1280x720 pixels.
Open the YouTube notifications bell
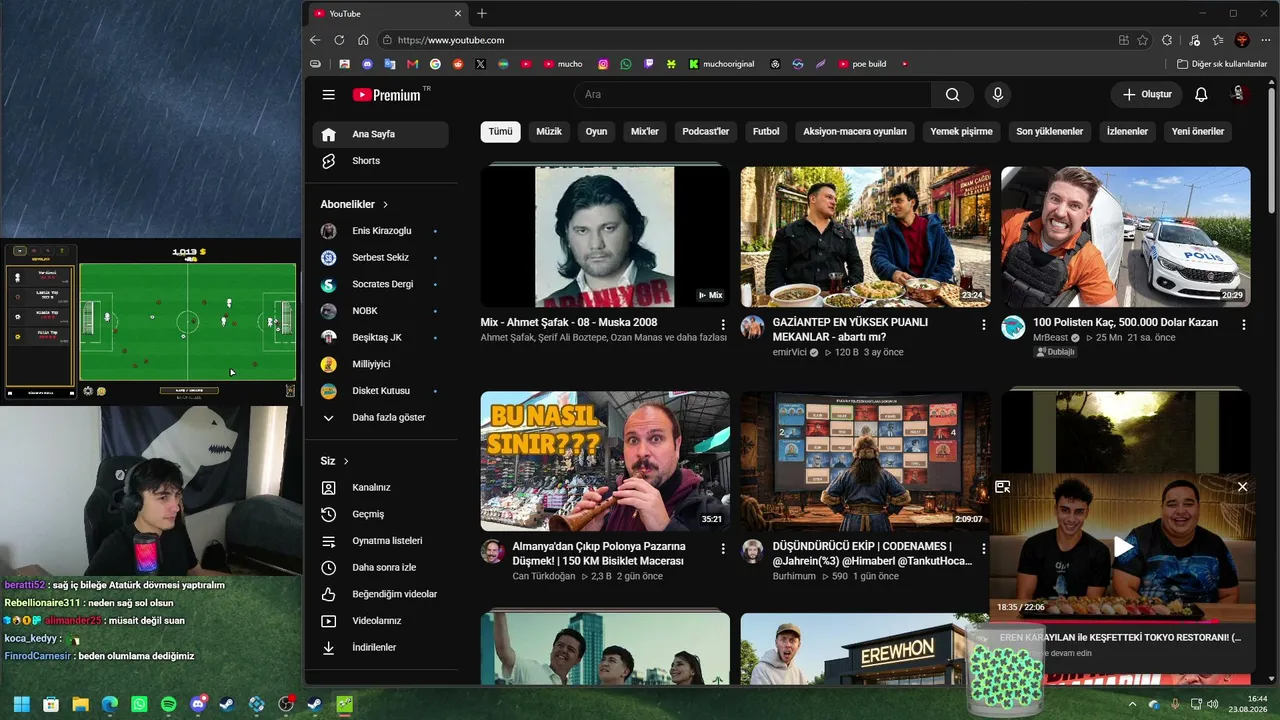pos(1201,95)
